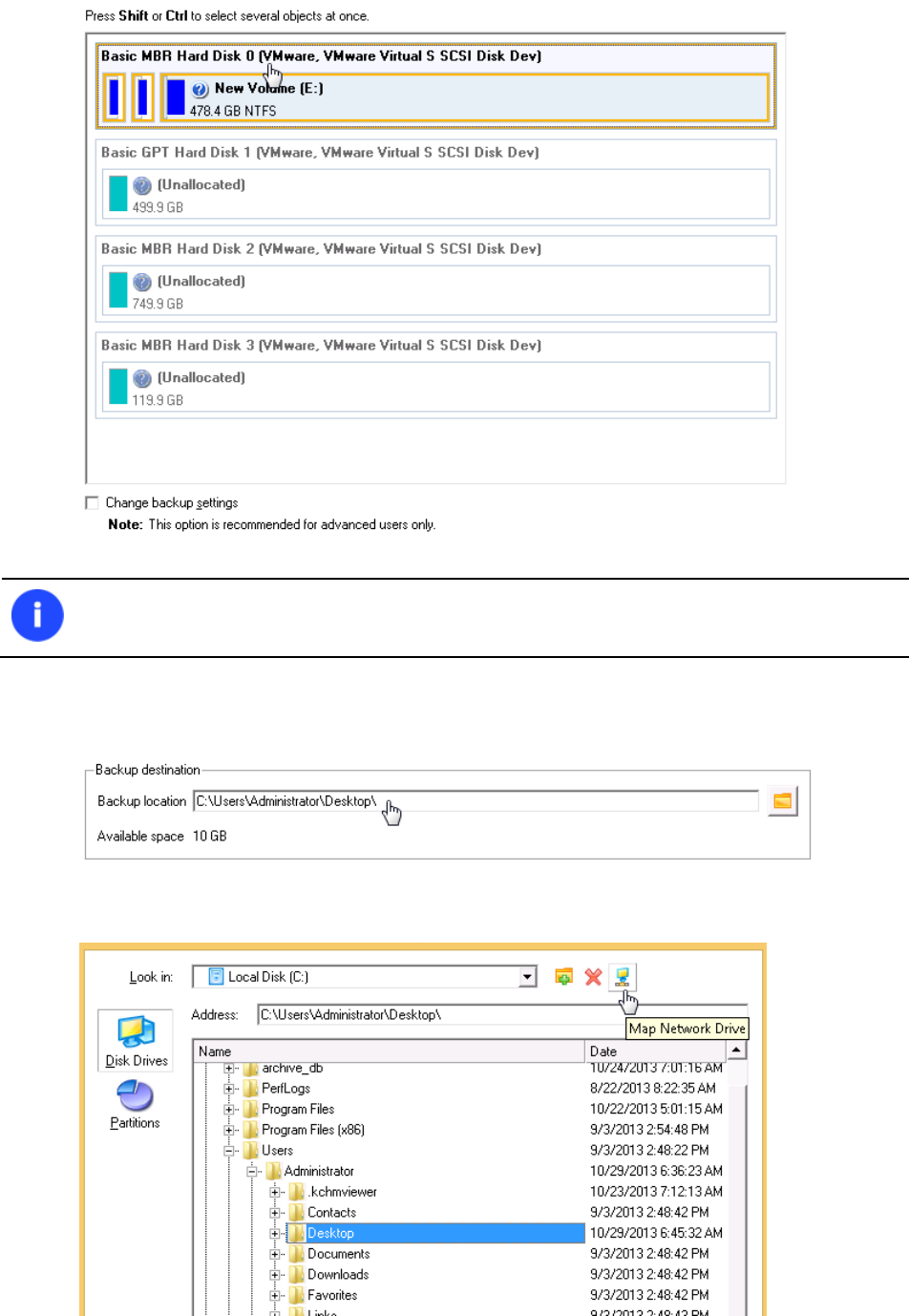Select the .kchmviewer folder

click(342, 1193)
